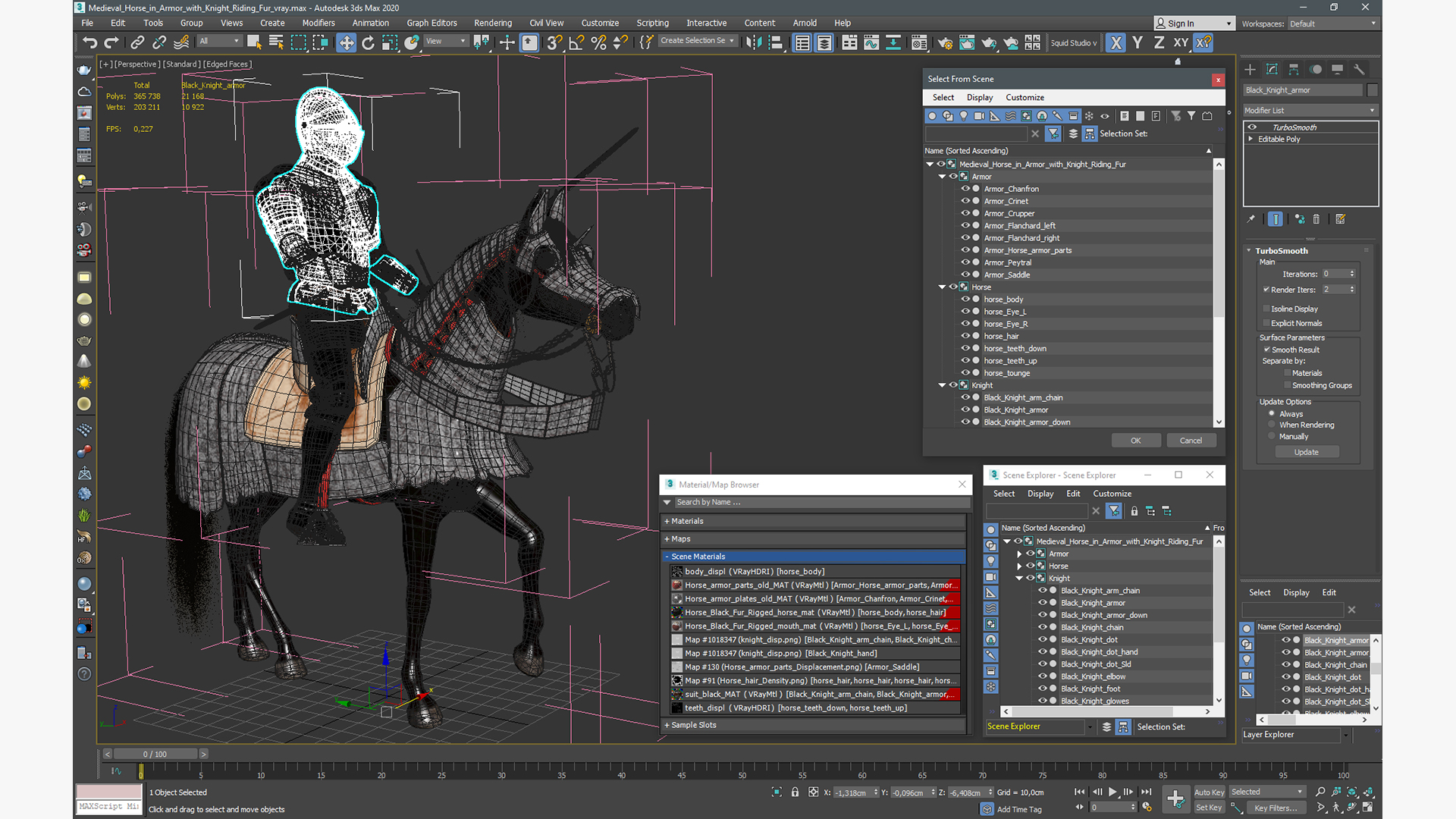Screen dimensions: 1456x819
Task: Hide Armor_Chanfron via its eye icon
Action: (x=965, y=189)
